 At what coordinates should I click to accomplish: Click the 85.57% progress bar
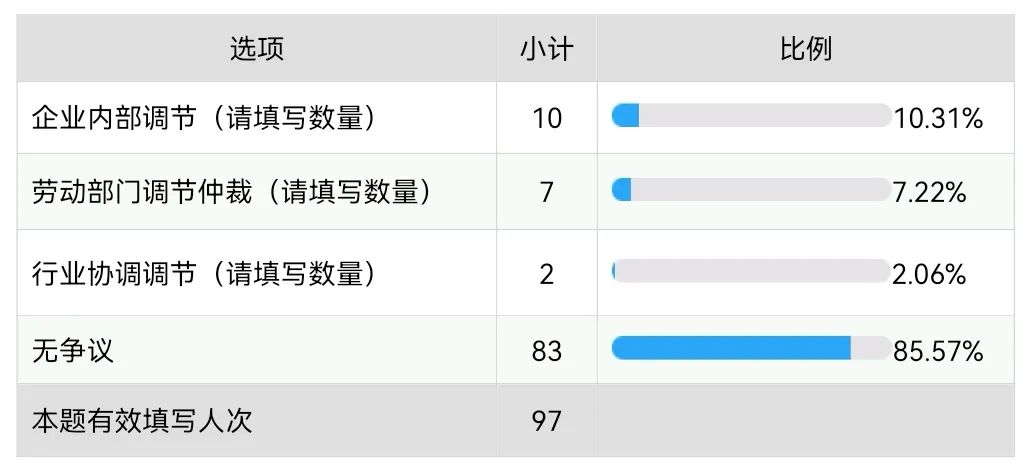[x=750, y=348]
